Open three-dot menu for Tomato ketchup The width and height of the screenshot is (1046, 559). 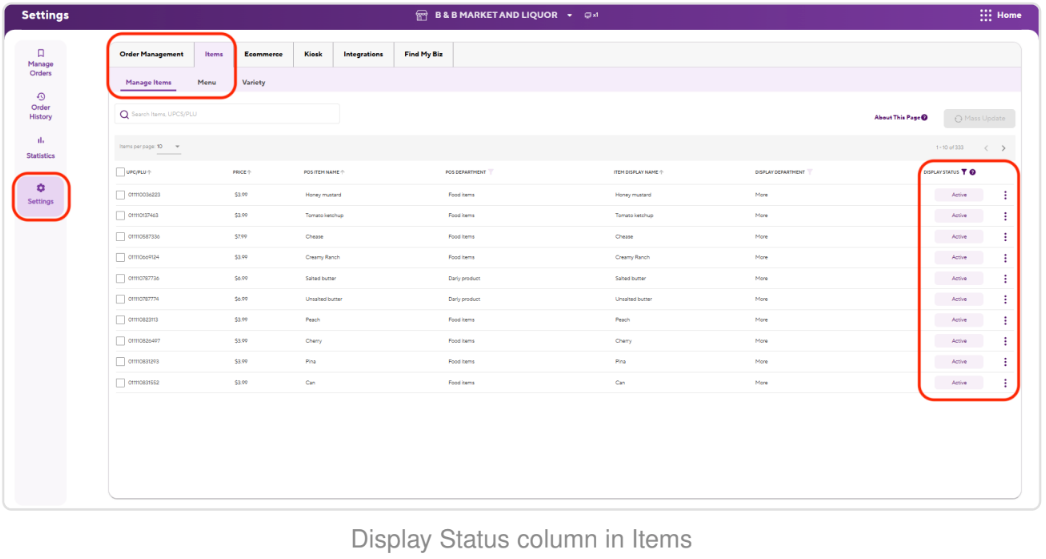(x=1005, y=215)
